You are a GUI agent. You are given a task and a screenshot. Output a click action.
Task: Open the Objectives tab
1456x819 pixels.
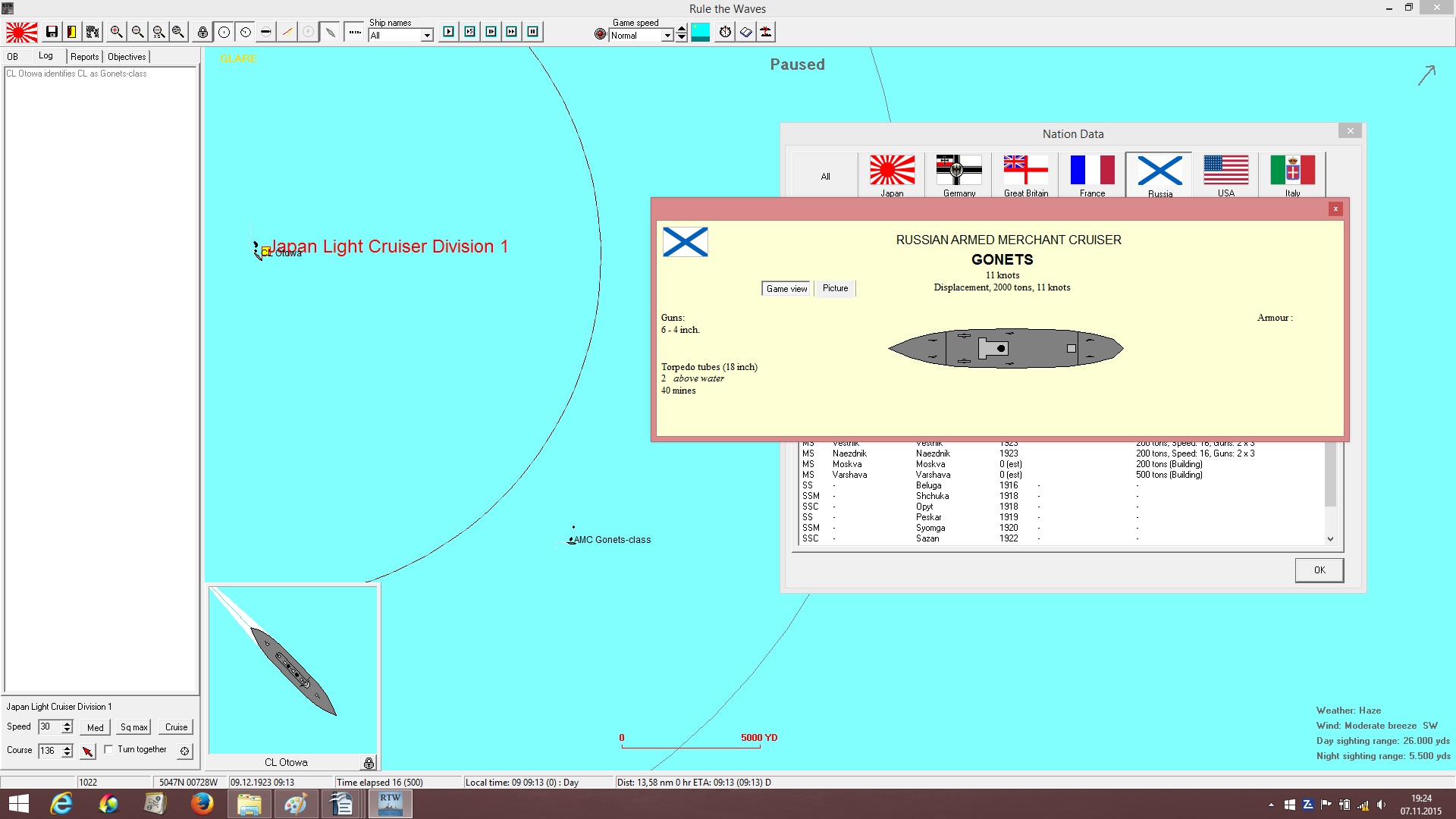(127, 57)
